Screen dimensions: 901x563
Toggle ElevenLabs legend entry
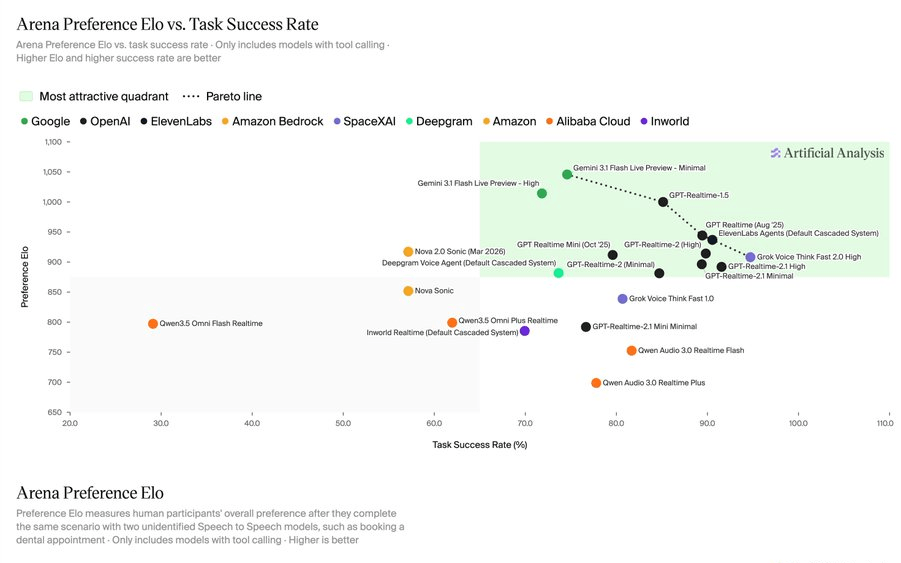pyautogui.click(x=176, y=121)
